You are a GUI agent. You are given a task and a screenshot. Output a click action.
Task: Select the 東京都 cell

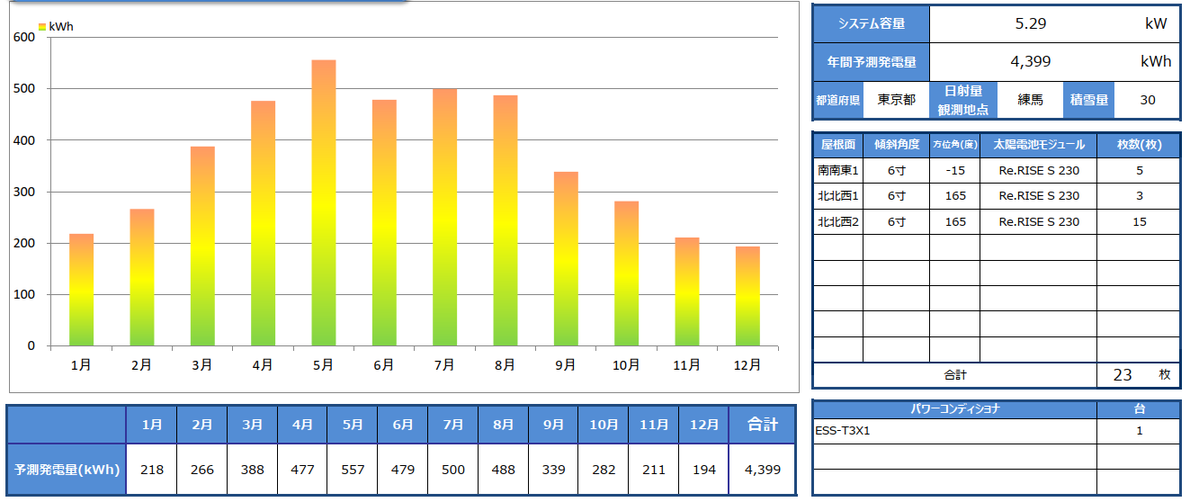[896, 100]
